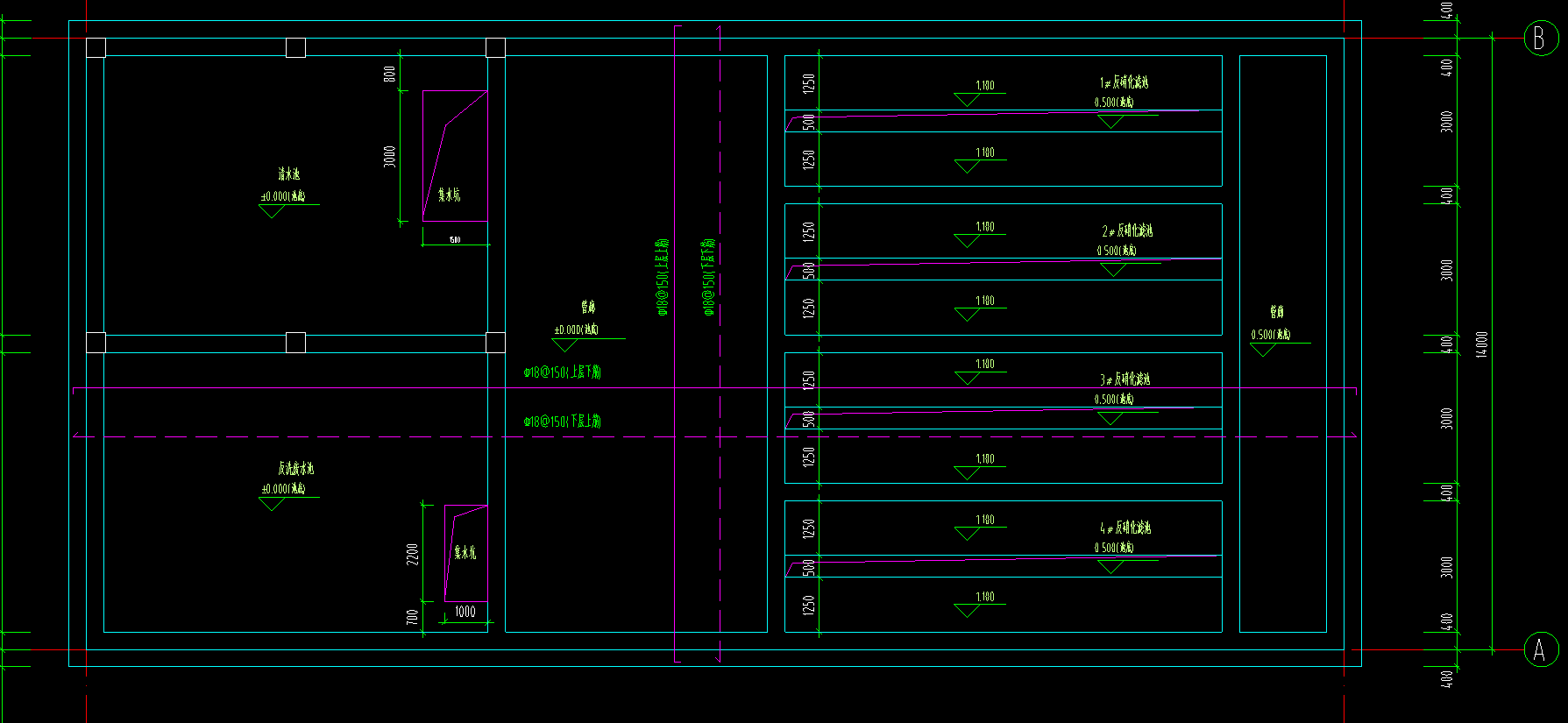
Task: Select the 4# 反硝化滤池 label
Action: pyautogui.click(x=1125, y=528)
